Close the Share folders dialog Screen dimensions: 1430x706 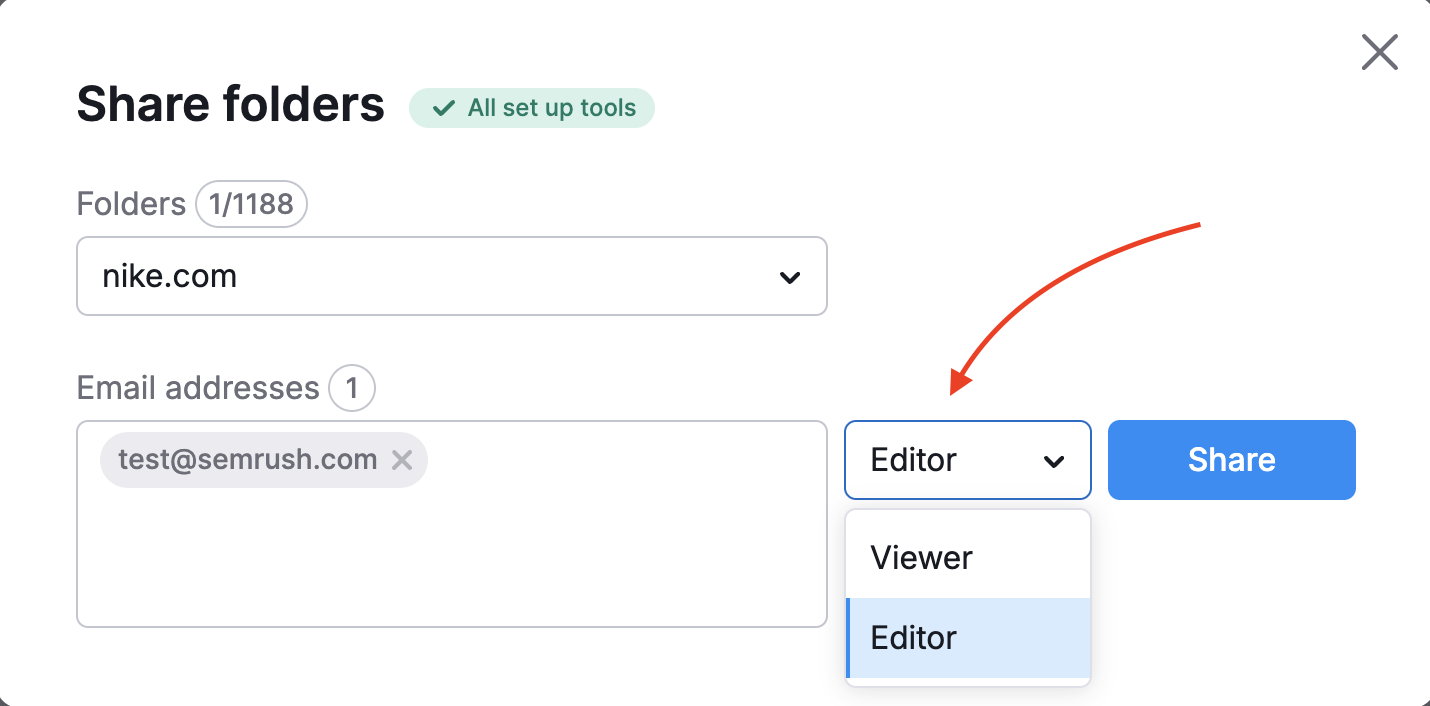1379,52
